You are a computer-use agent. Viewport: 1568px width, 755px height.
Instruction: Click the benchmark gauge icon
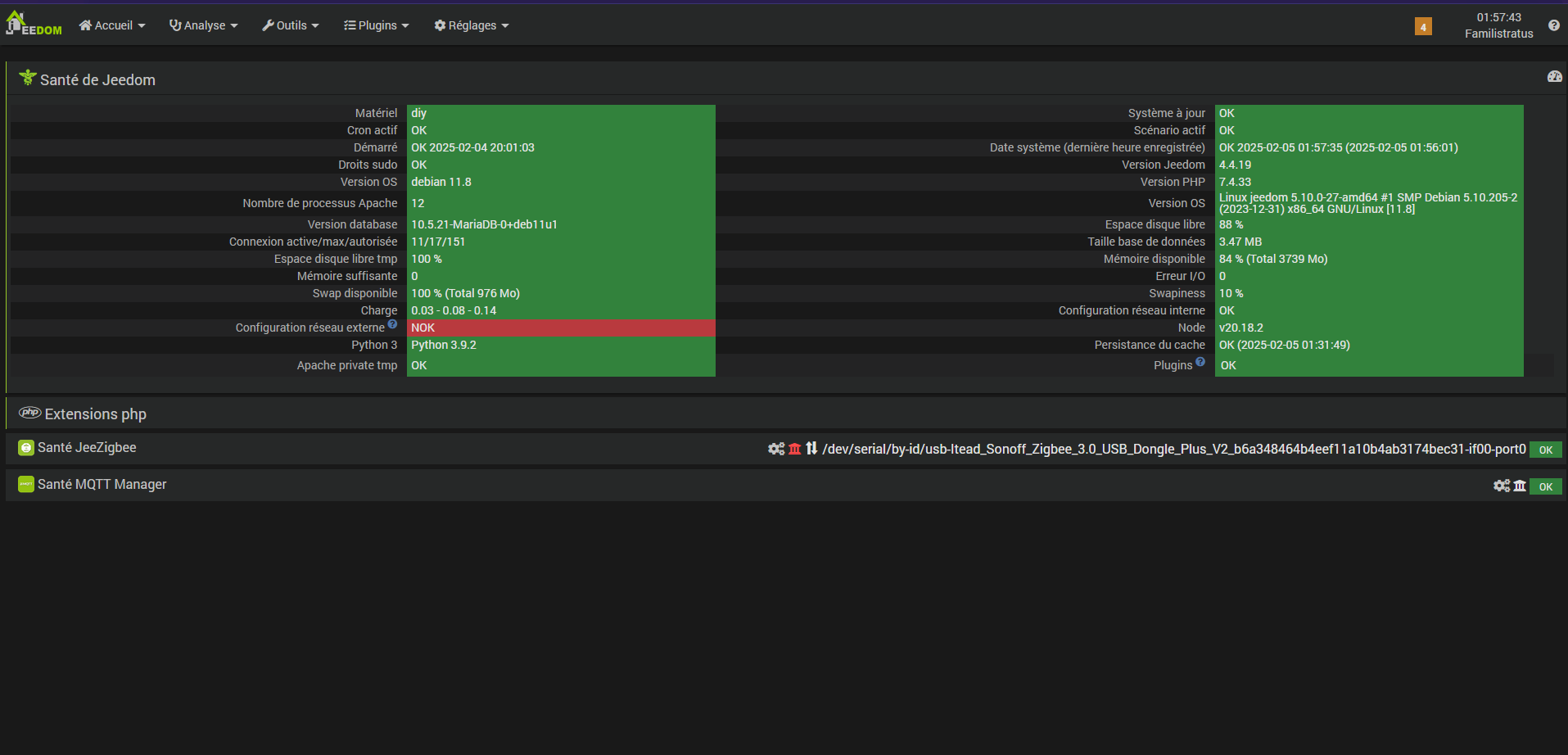(x=1555, y=76)
